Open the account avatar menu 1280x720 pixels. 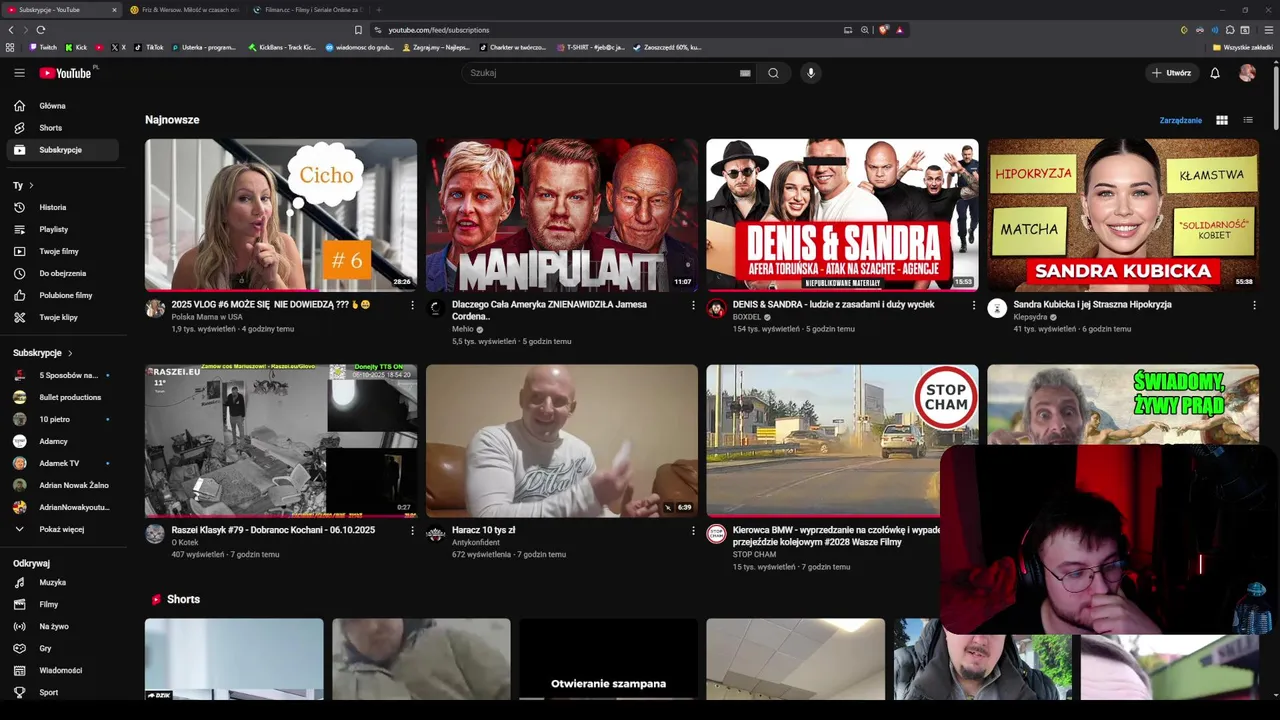click(1247, 73)
